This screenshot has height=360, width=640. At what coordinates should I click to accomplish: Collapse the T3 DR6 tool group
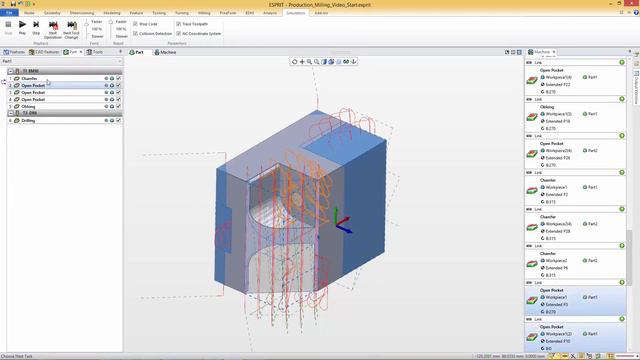pos(11,113)
